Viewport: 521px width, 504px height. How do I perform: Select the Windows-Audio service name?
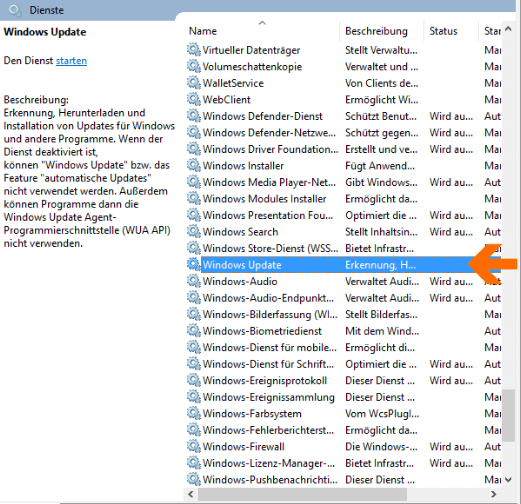click(x=240, y=281)
